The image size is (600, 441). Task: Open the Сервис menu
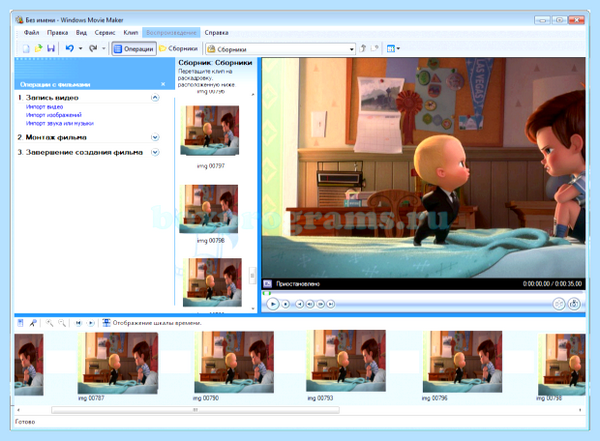pyautogui.click(x=105, y=33)
